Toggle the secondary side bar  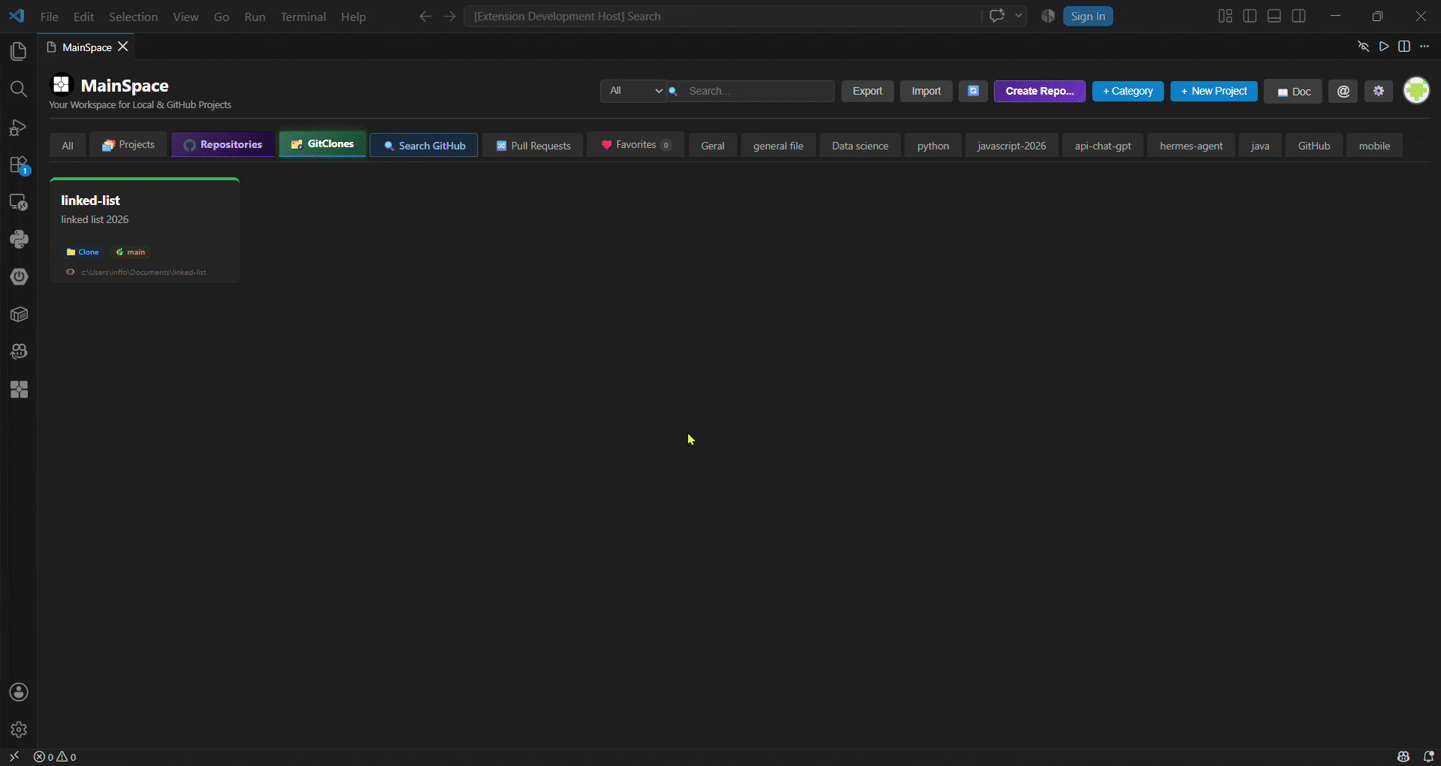point(1299,16)
